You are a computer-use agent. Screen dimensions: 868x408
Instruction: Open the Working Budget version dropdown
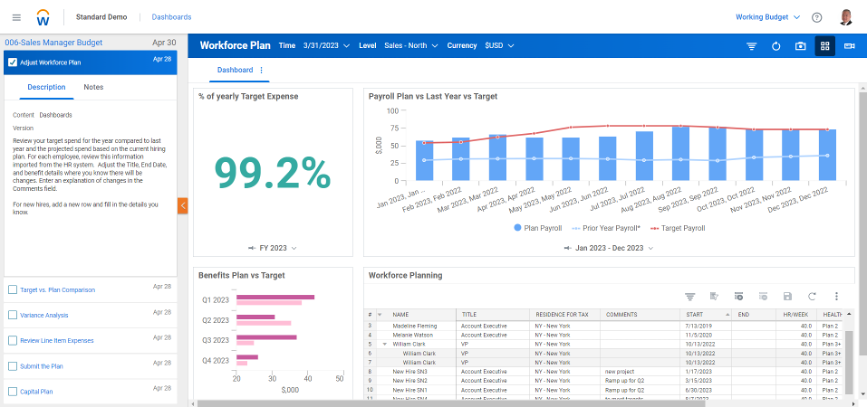click(x=768, y=17)
